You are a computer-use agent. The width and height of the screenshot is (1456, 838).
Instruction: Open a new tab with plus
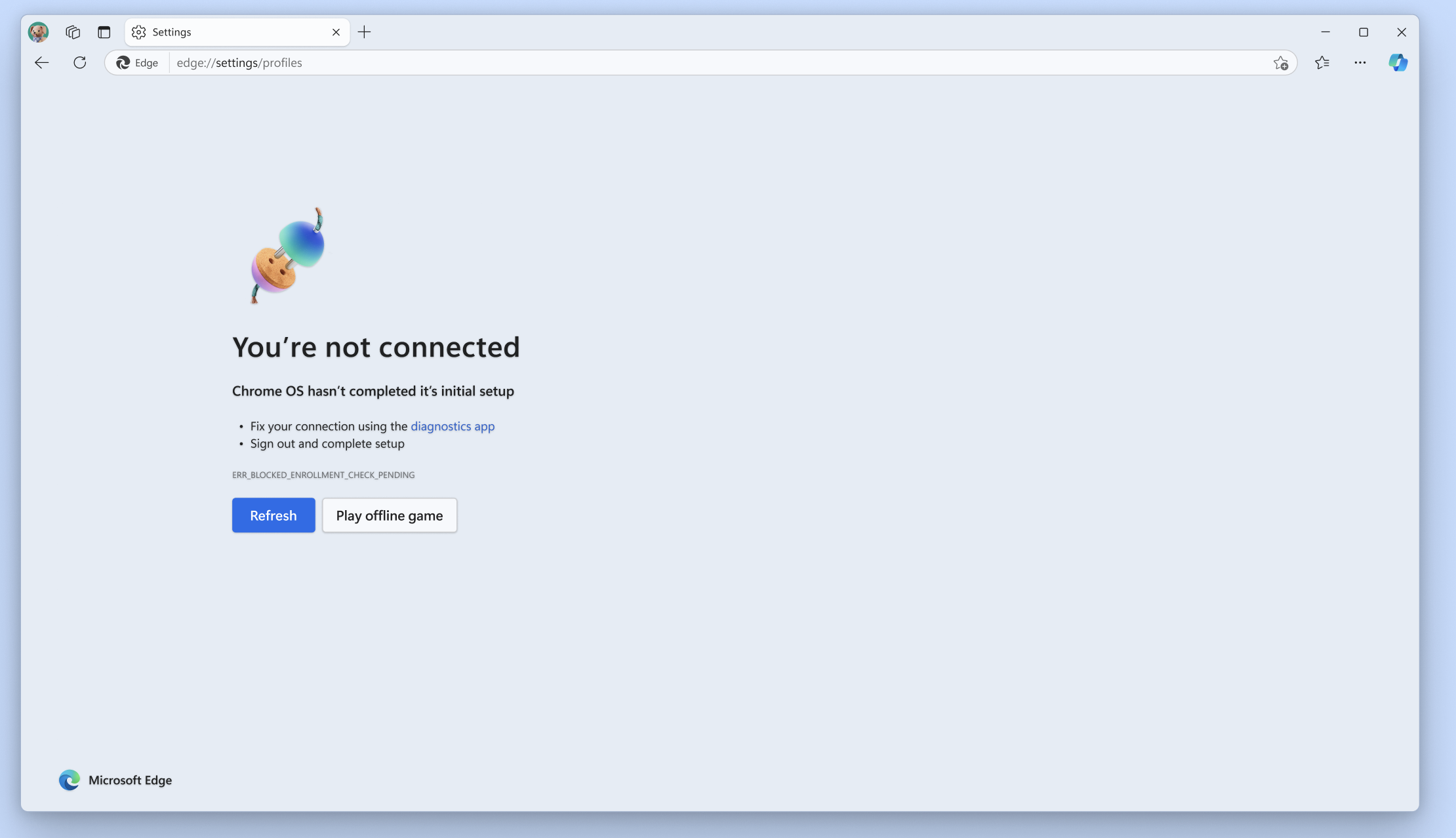365,32
